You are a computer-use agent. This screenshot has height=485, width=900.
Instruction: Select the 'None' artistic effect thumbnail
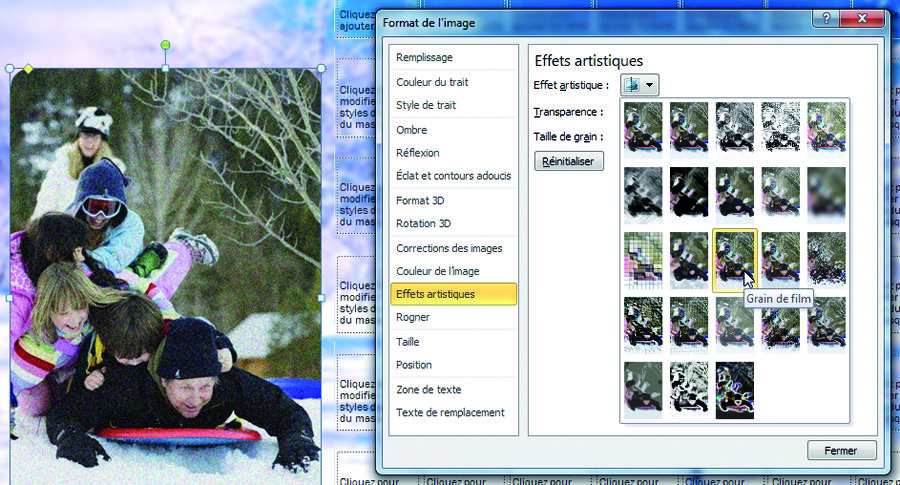click(643, 129)
